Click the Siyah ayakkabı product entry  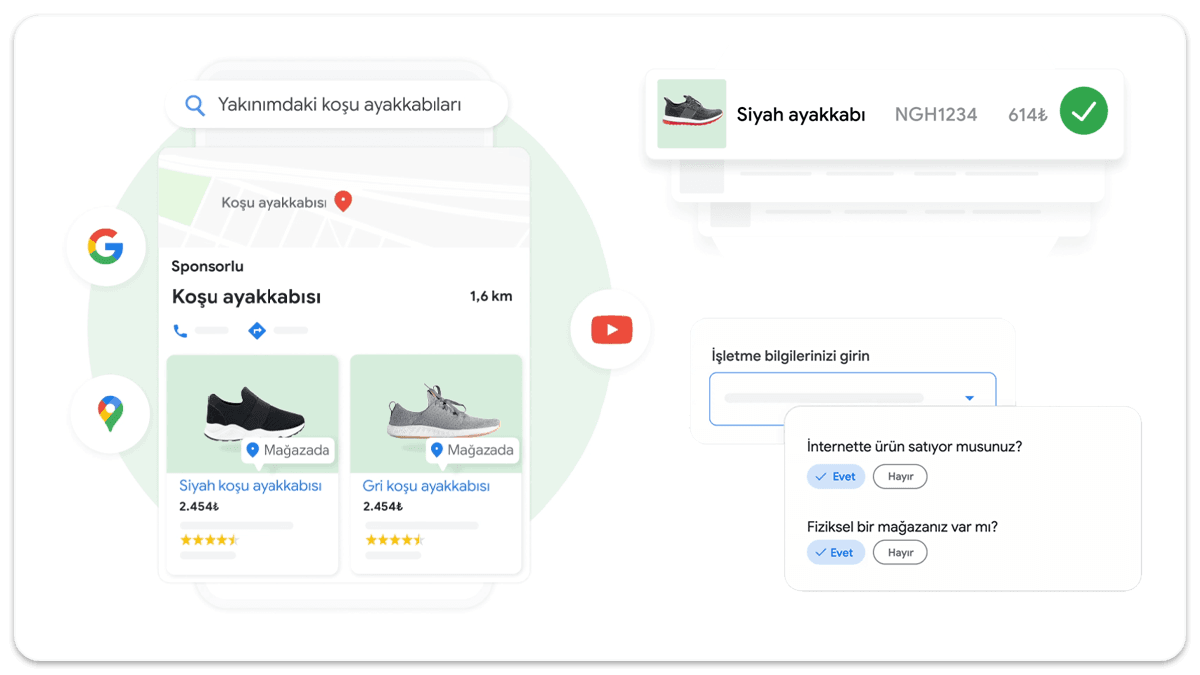[x=799, y=114]
